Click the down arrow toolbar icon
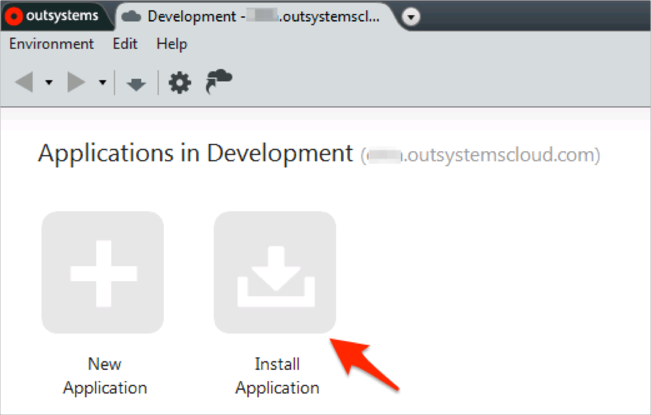Image resolution: width=651 pixels, height=415 pixels. pos(136,84)
